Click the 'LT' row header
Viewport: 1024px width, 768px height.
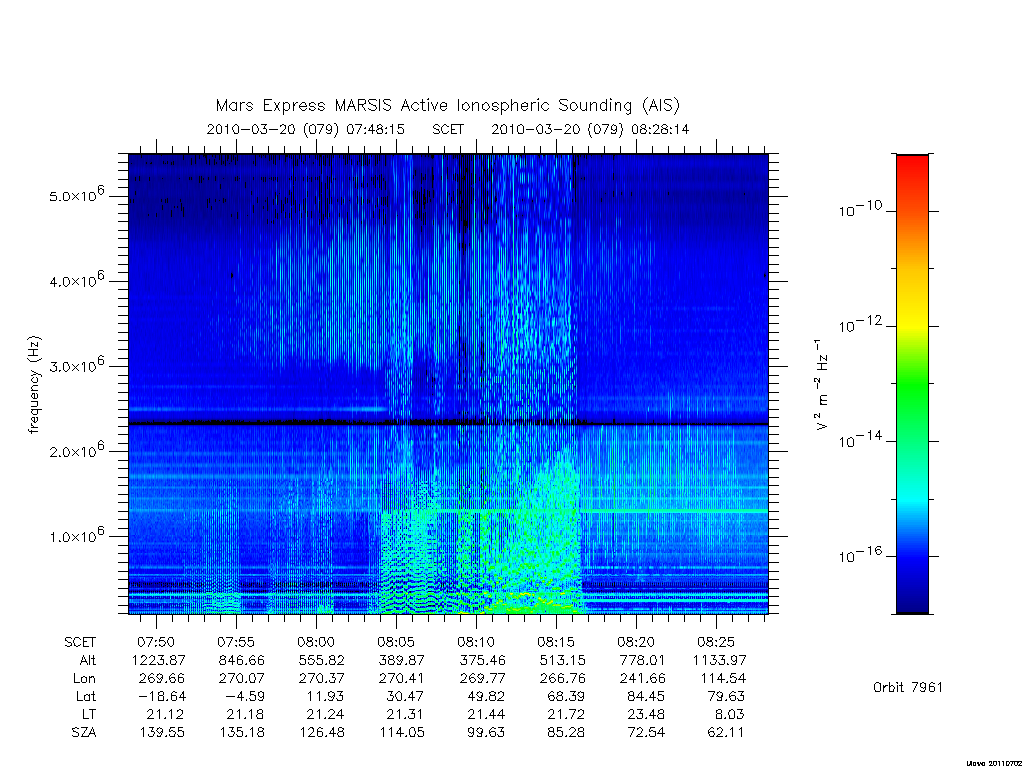coord(89,714)
